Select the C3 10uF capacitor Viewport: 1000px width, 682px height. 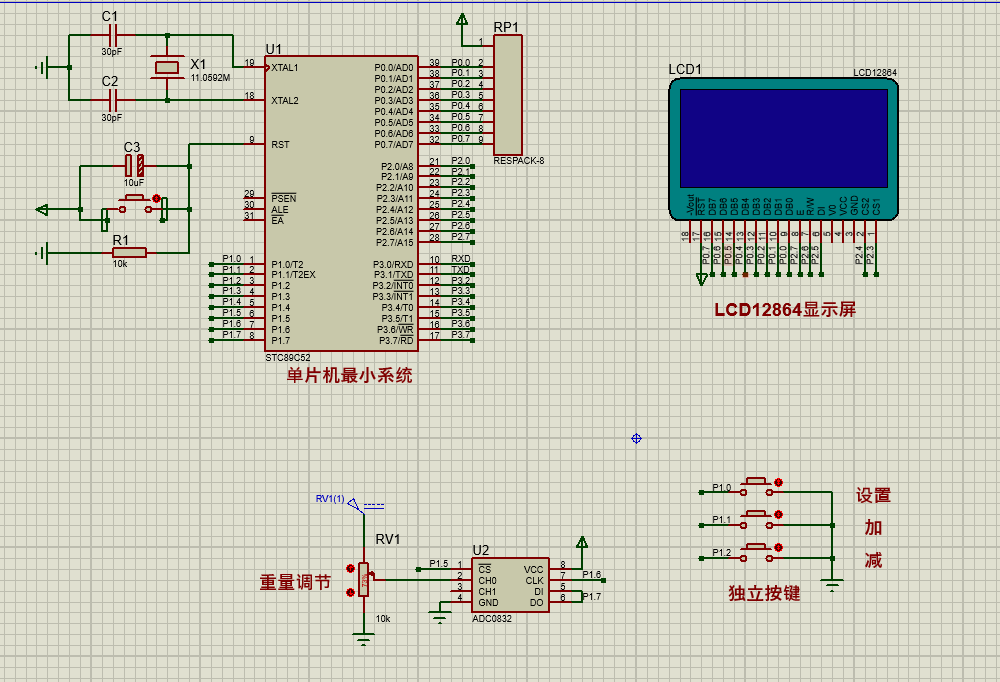coord(134,165)
